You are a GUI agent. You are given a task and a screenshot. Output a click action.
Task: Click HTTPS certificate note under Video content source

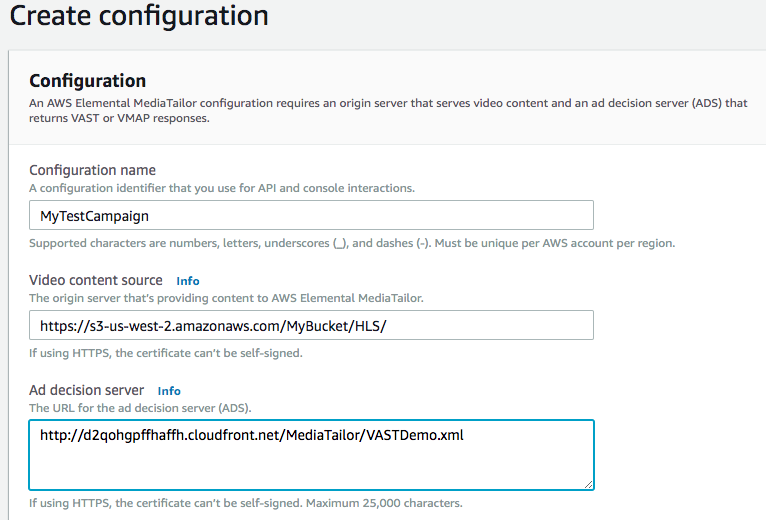166,353
